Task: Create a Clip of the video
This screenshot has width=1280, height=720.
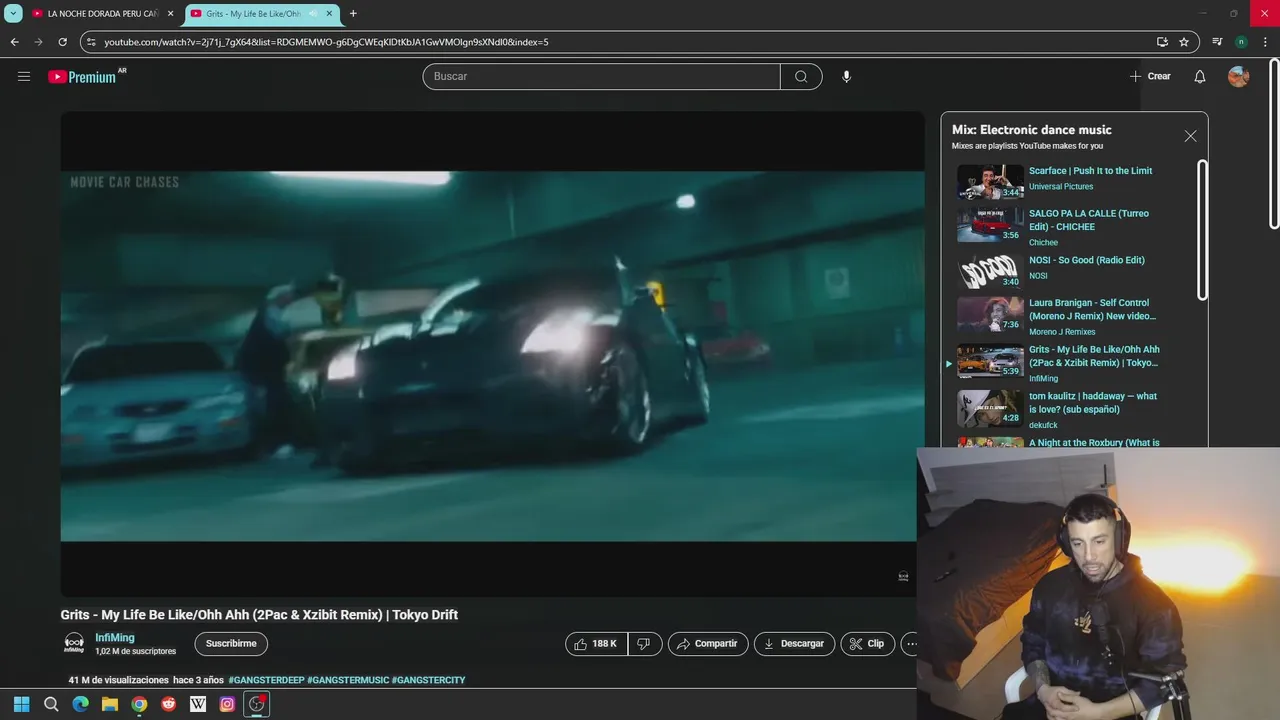Action: tap(867, 644)
